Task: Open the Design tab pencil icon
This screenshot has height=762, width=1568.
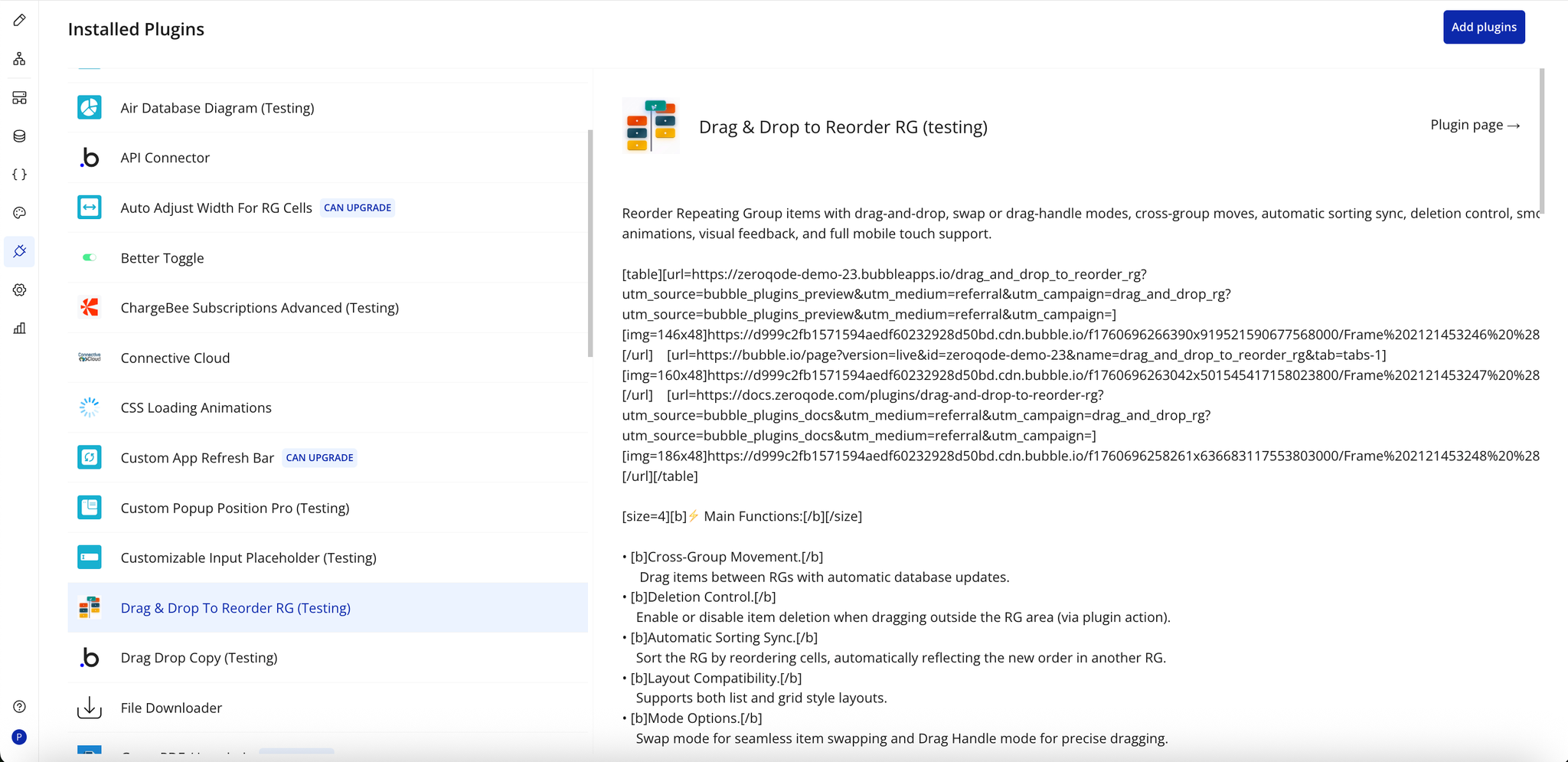Action: coord(20,20)
